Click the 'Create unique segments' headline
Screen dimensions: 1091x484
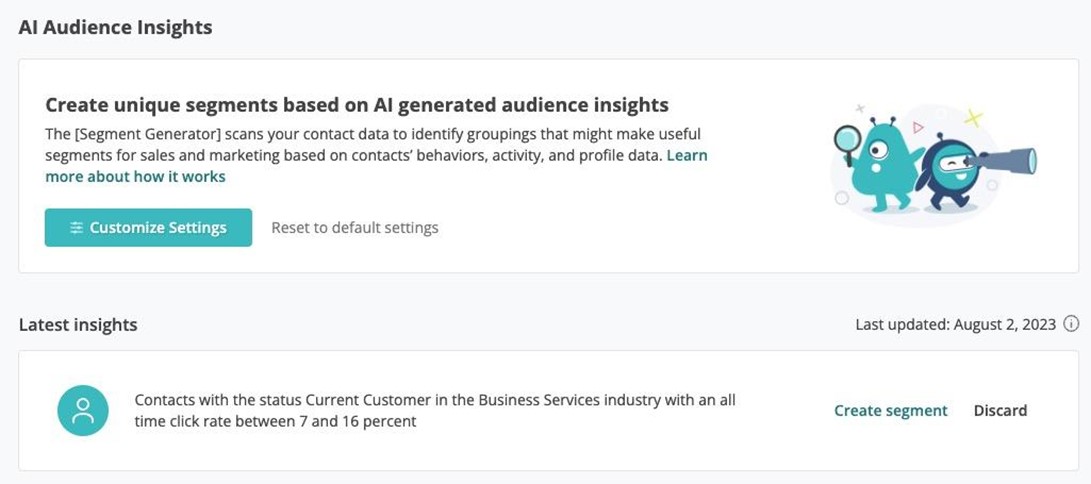tap(357, 105)
